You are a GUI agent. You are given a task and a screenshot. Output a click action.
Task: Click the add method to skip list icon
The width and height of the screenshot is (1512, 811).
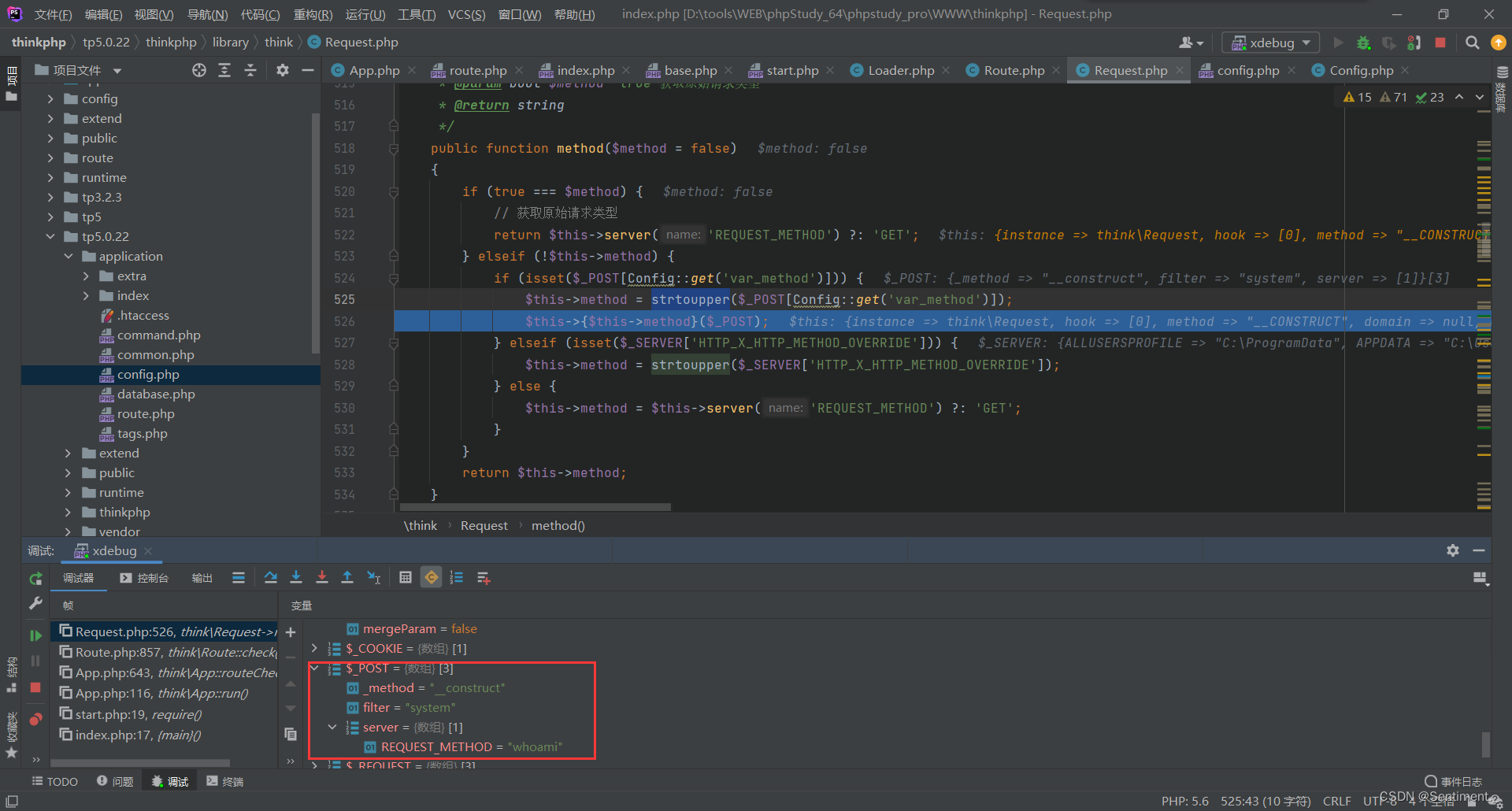(x=484, y=578)
